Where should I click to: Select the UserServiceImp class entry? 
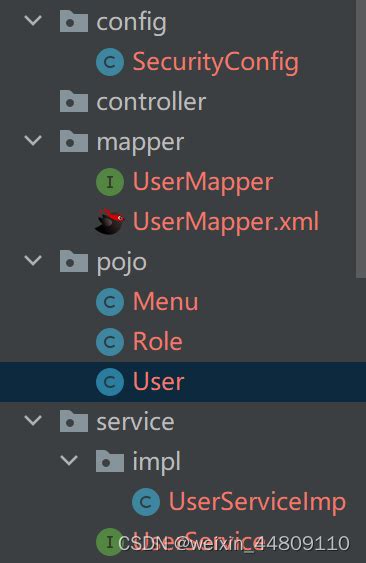point(257,502)
